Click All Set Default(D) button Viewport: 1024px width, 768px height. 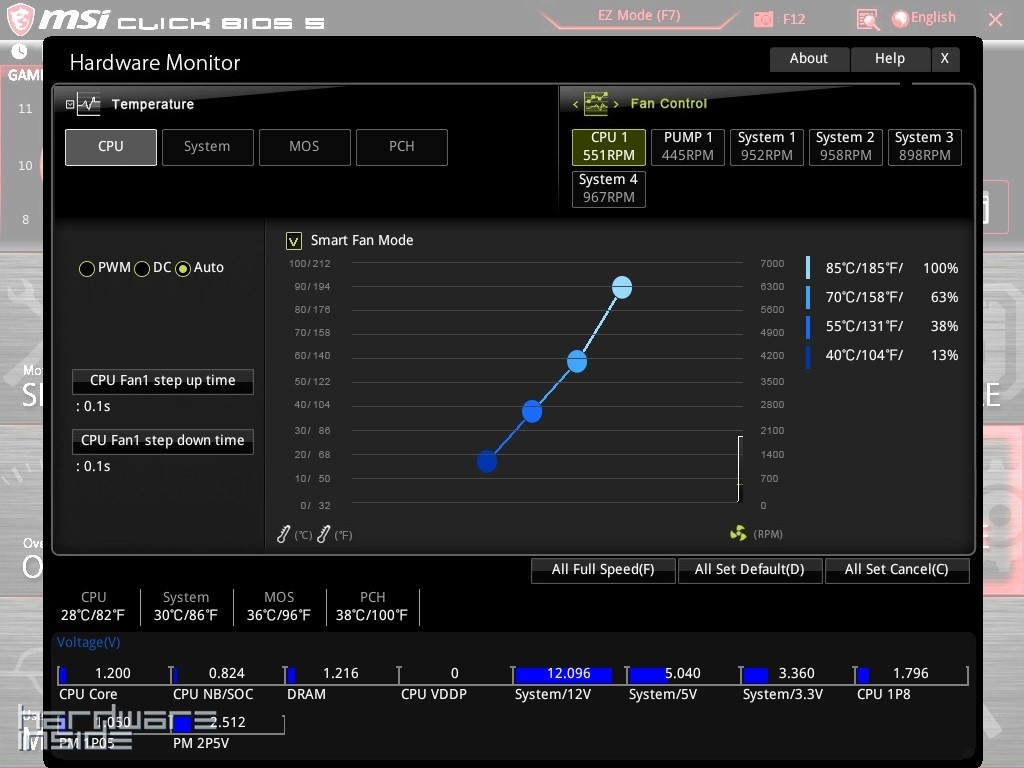750,570
